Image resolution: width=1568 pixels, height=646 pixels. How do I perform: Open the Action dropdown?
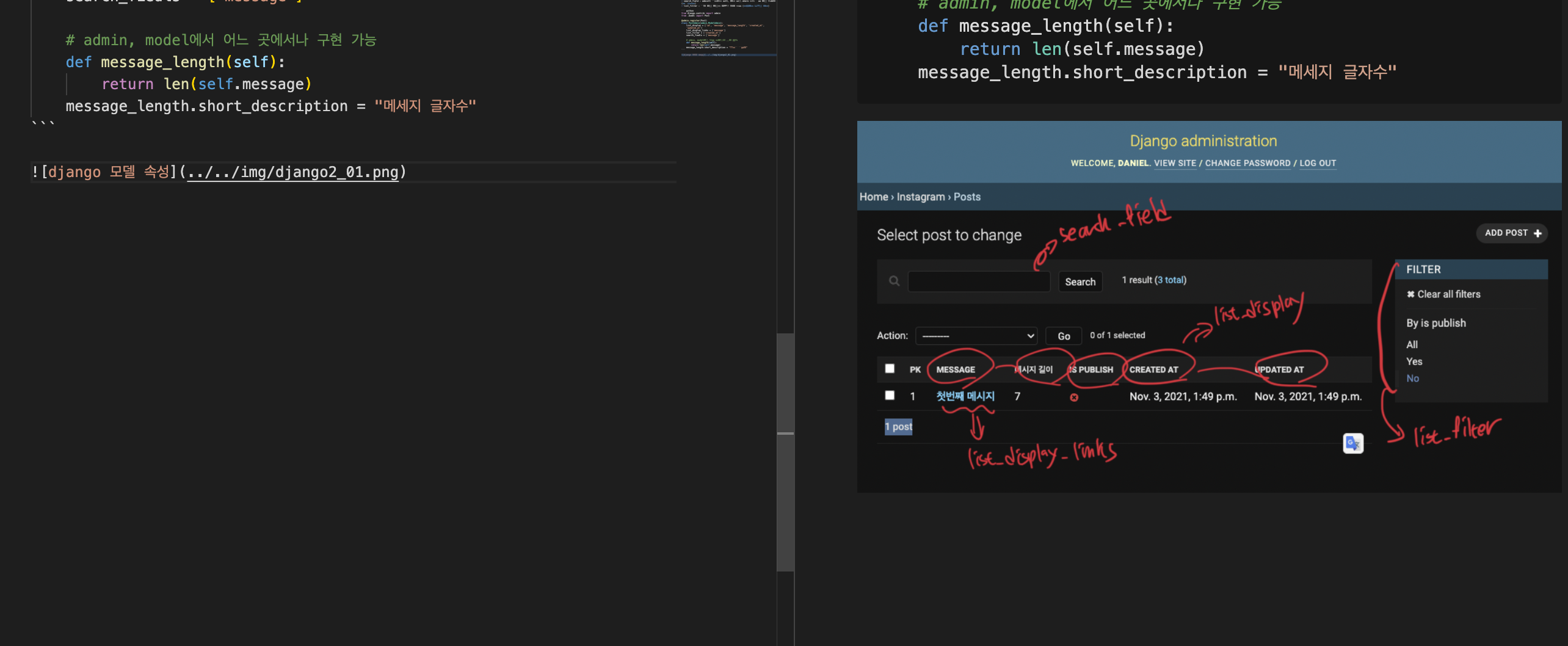976,336
